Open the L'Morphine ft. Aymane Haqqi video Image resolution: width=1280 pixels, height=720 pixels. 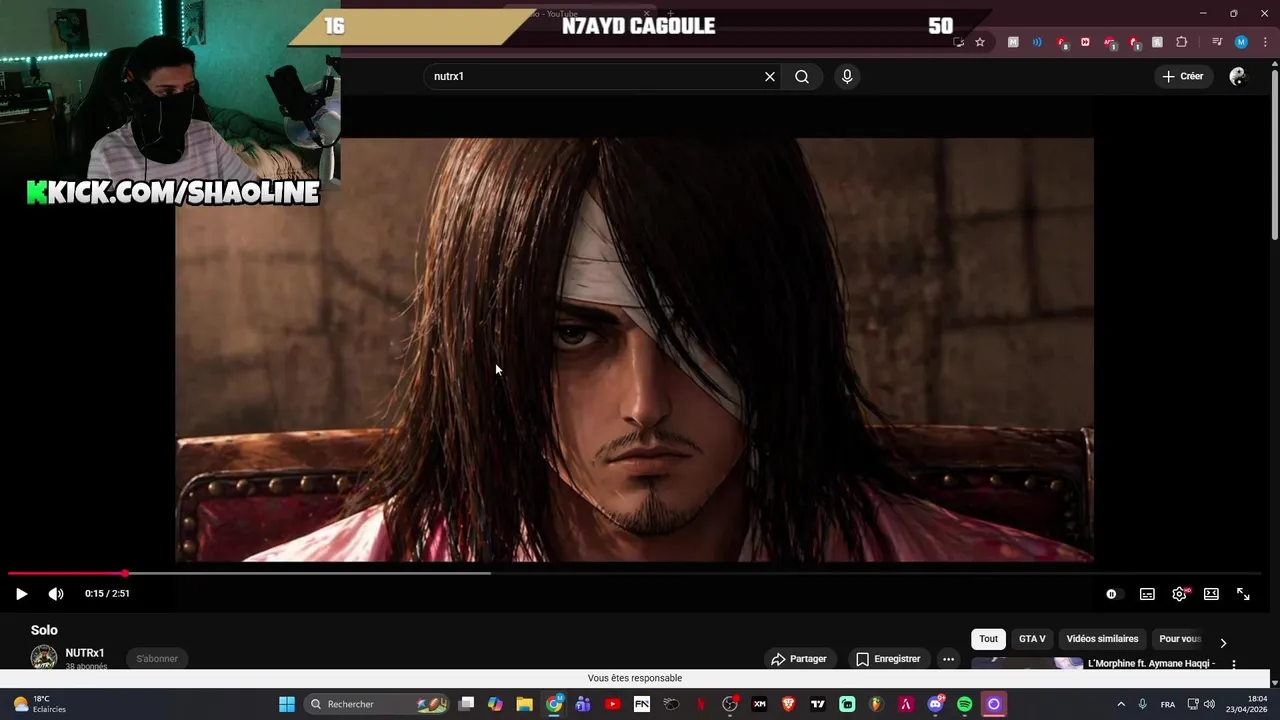(x=1151, y=664)
